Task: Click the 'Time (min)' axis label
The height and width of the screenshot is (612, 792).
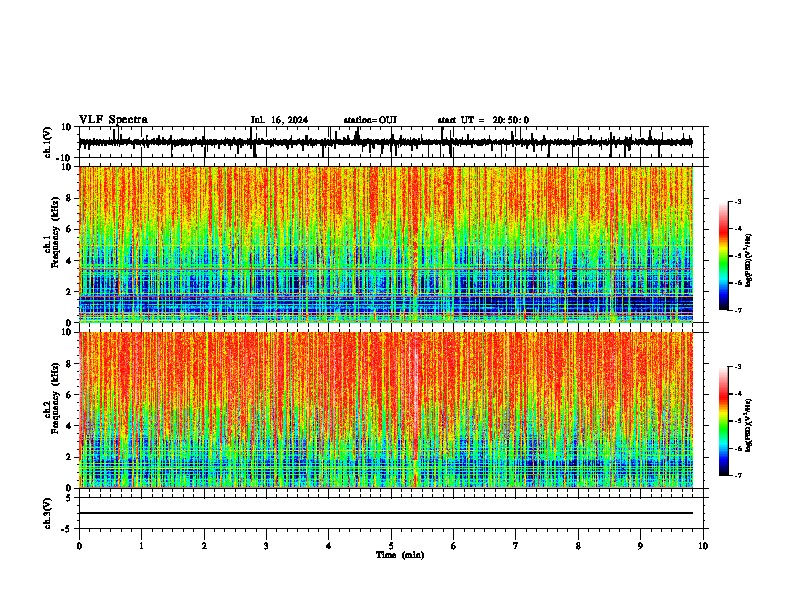Action: 400,555
